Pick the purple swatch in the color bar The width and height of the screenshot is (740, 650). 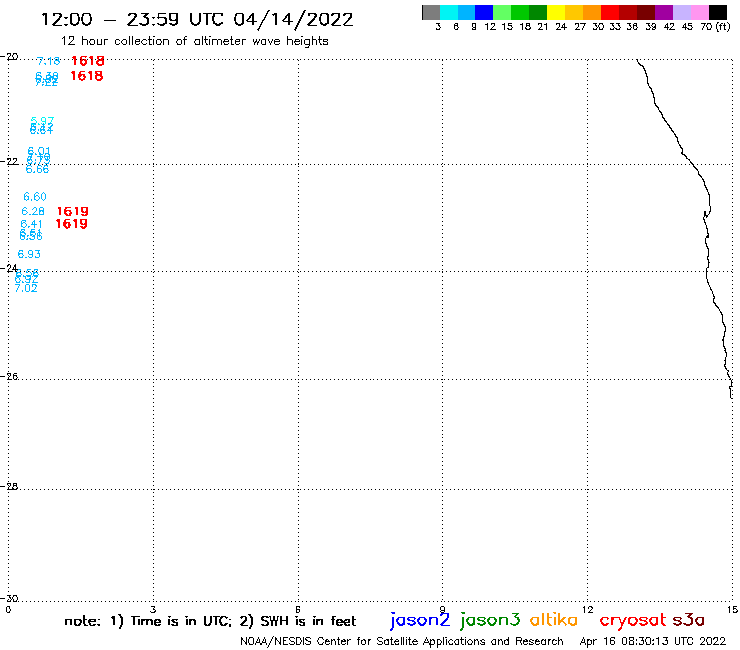664,12
